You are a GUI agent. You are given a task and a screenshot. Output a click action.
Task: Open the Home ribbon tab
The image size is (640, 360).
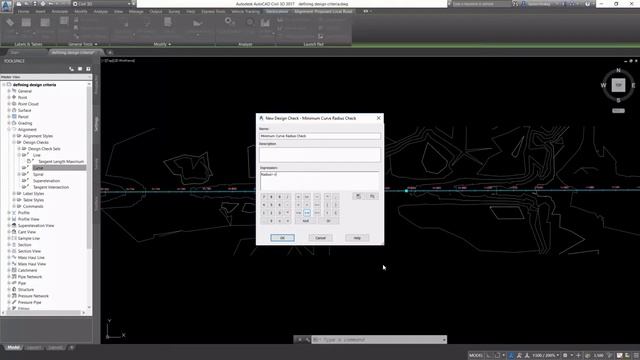tap(23, 11)
